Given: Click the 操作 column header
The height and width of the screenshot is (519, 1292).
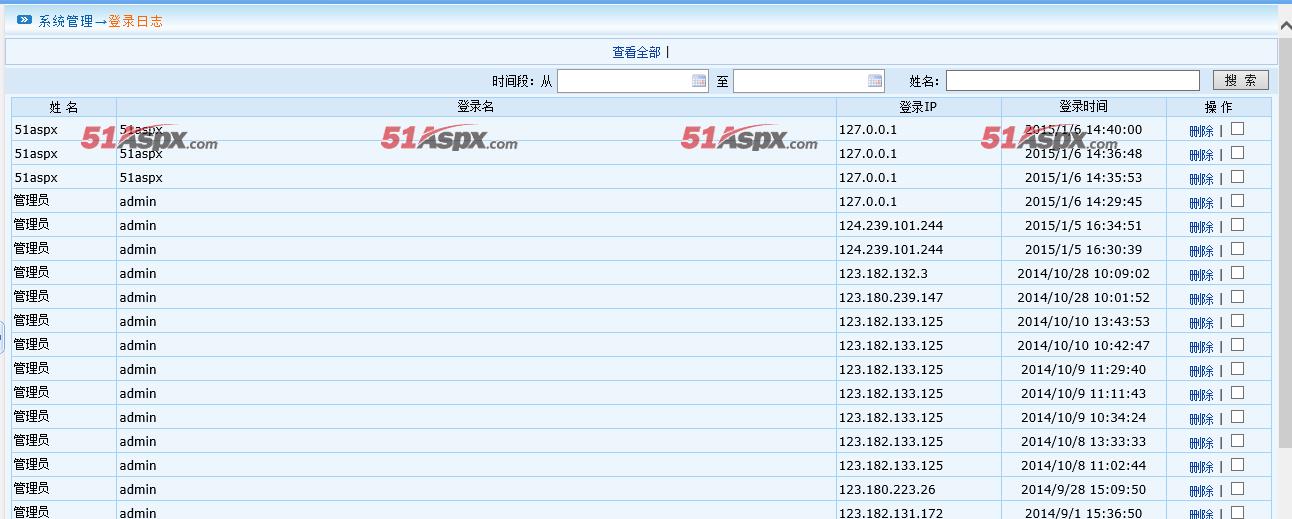Looking at the screenshot, I should tap(1219, 107).
